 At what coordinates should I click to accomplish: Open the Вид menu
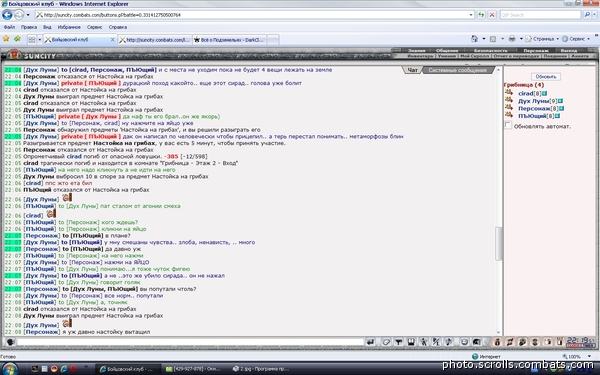point(47,27)
